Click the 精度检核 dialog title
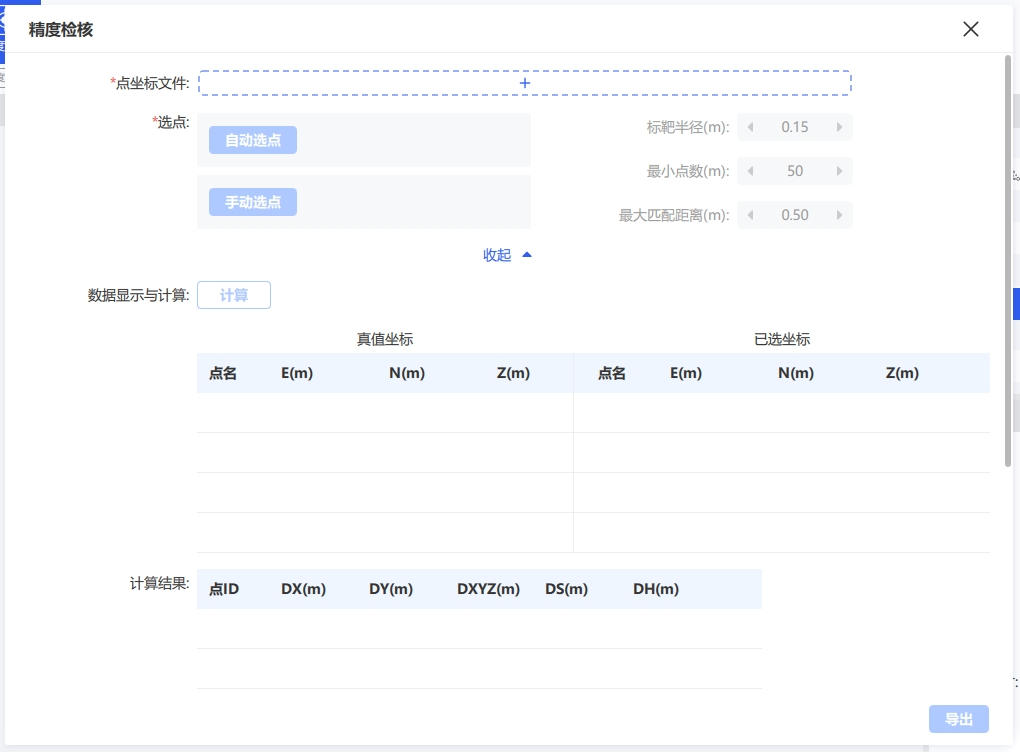Image resolution: width=1020 pixels, height=752 pixels. 60,30
